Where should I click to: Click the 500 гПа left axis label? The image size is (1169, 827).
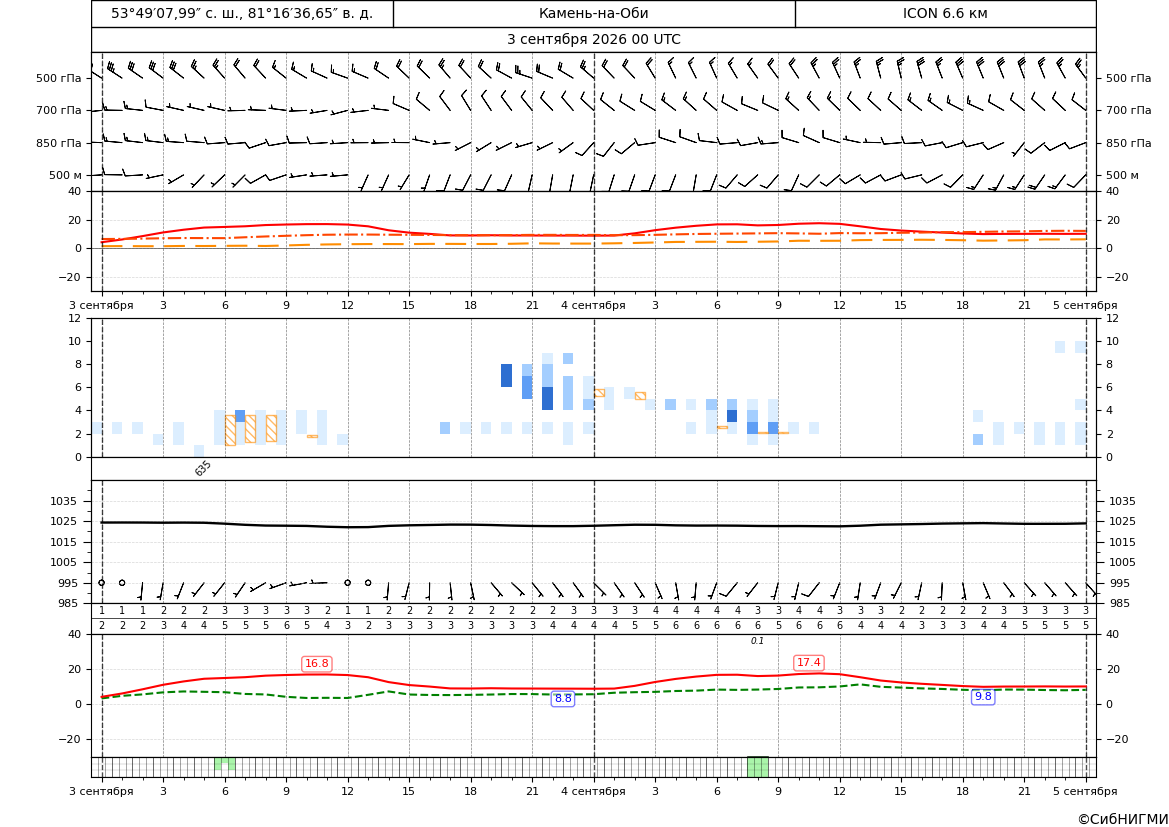pyautogui.click(x=59, y=78)
